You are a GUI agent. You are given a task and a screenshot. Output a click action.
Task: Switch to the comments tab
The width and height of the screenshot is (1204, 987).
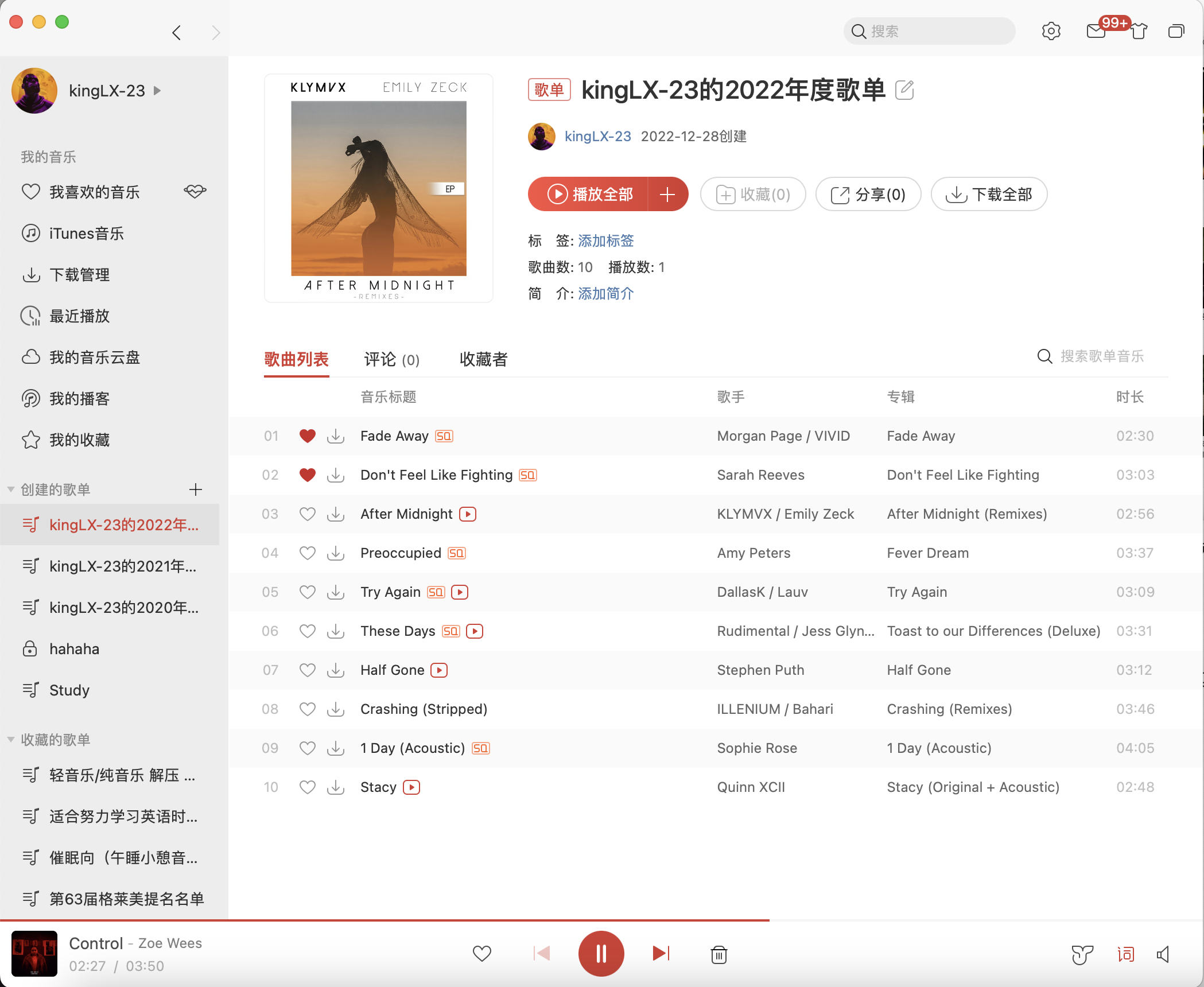pyautogui.click(x=391, y=360)
